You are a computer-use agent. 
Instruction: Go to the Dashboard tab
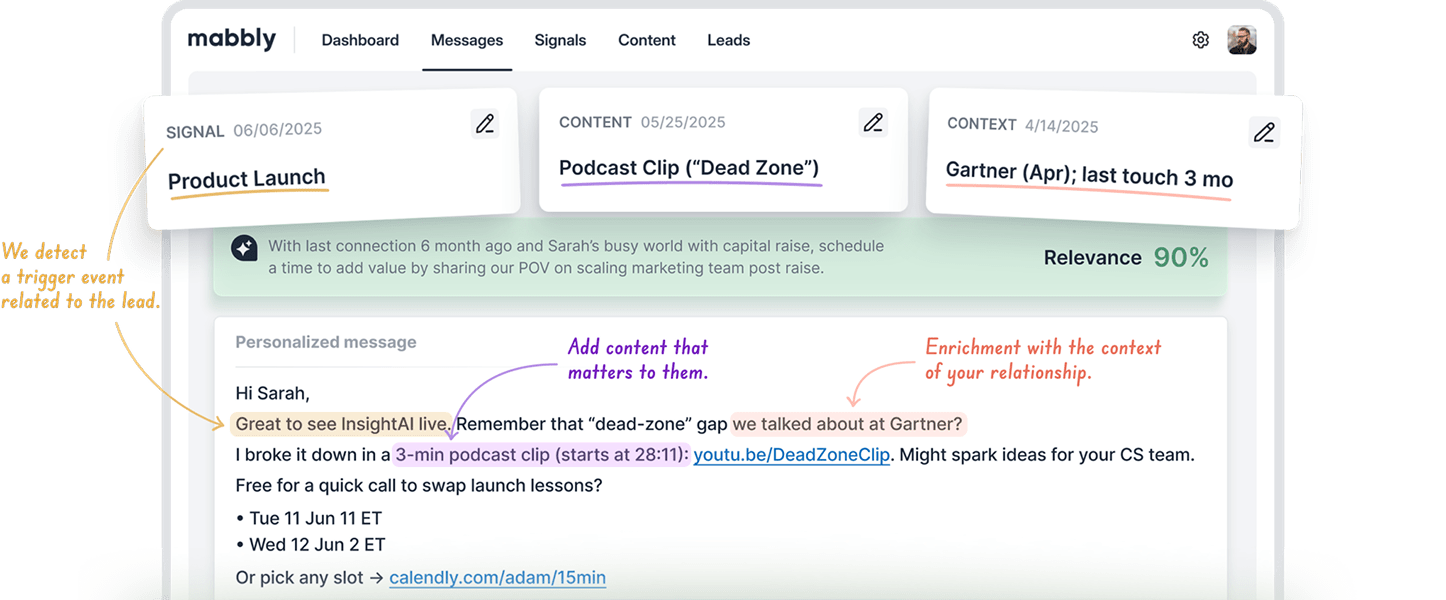tap(360, 41)
